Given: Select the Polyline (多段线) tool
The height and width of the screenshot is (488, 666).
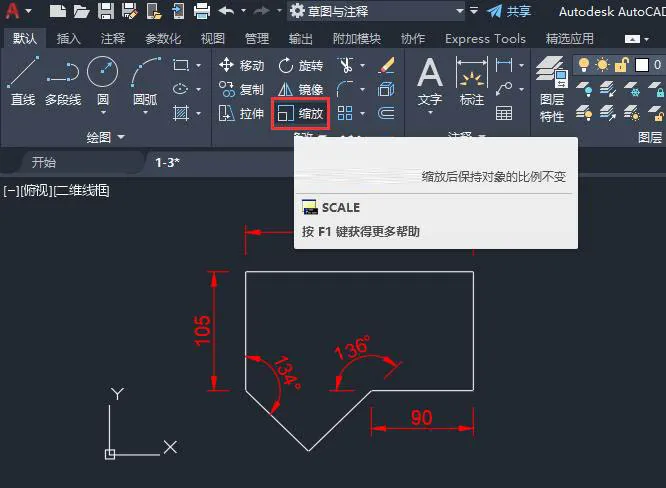Looking at the screenshot, I should coord(63,82).
